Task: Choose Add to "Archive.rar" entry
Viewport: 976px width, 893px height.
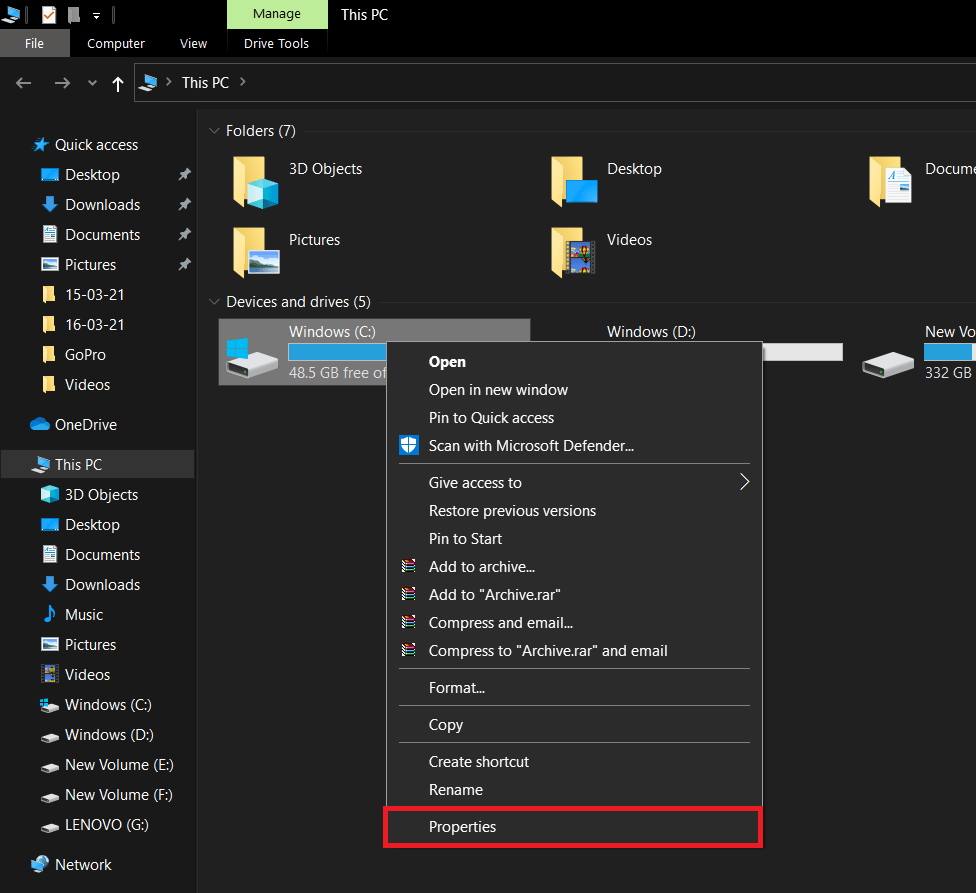Action: pos(574,594)
